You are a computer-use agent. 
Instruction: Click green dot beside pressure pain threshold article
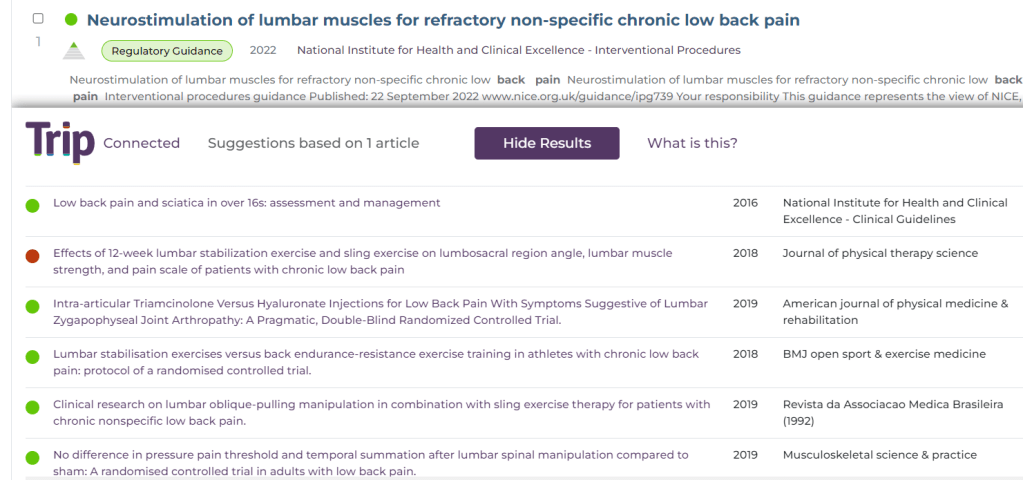[x=33, y=457]
